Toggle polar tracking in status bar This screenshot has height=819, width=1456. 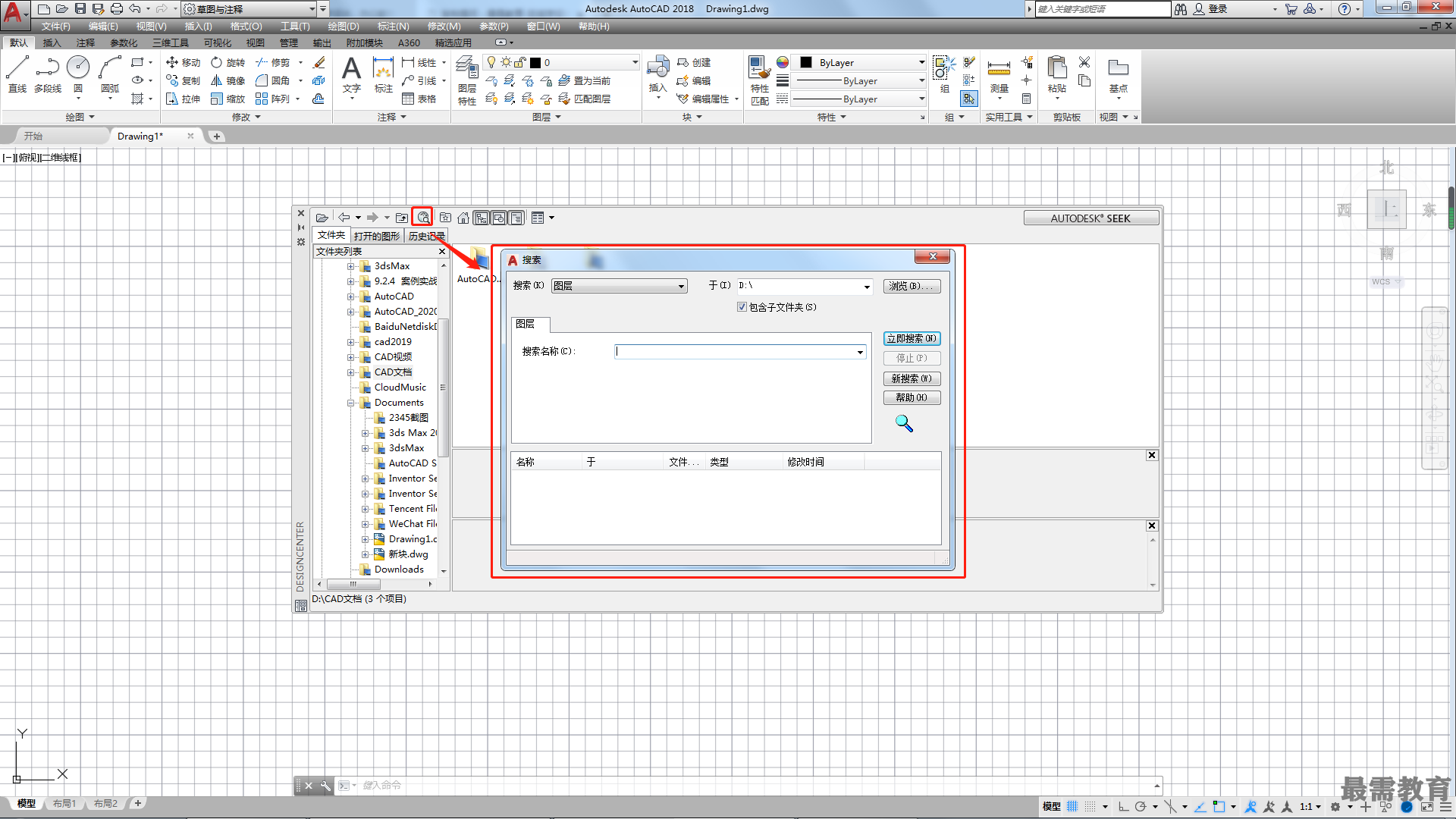(x=1141, y=806)
